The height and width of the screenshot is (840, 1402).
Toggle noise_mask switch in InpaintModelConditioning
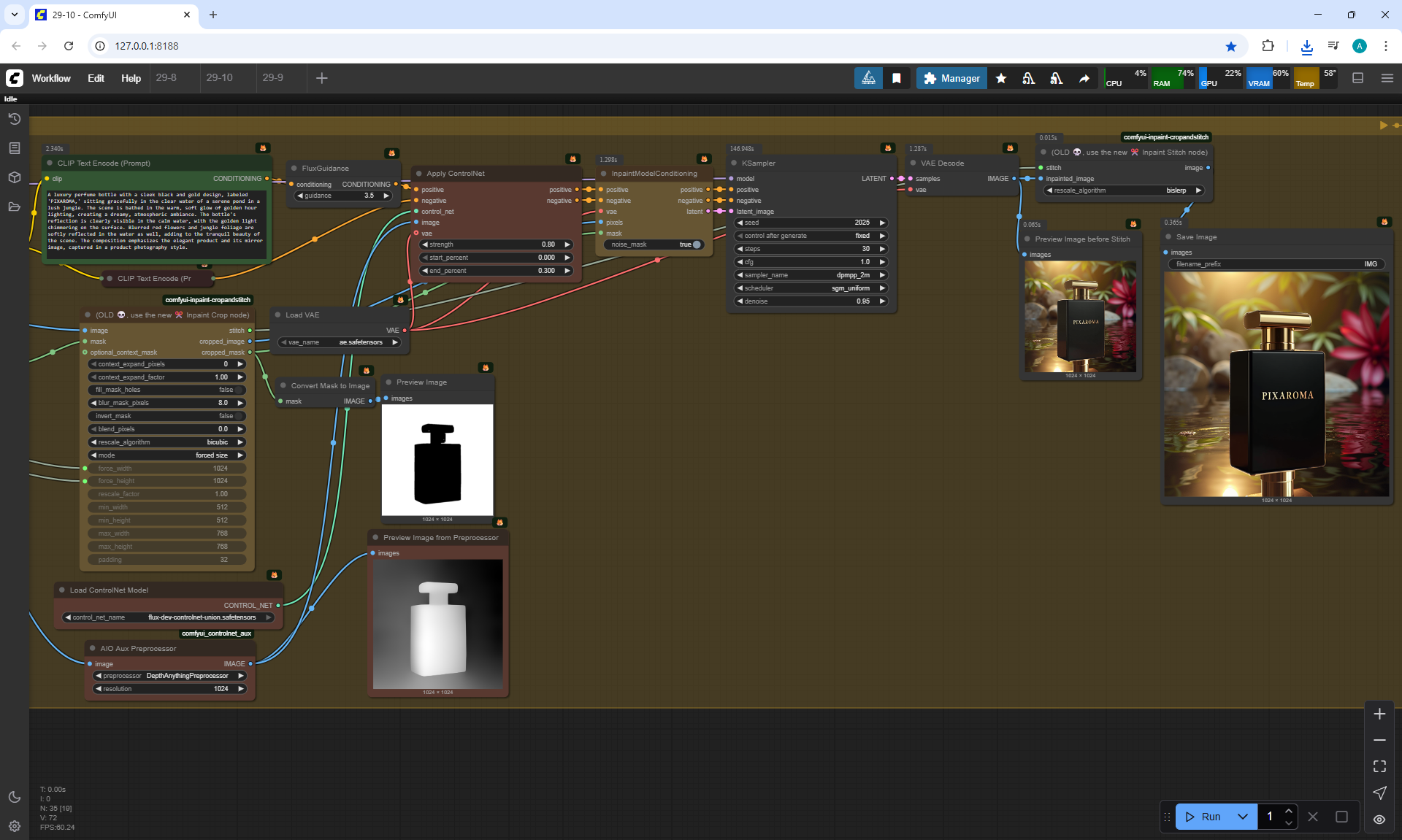696,244
